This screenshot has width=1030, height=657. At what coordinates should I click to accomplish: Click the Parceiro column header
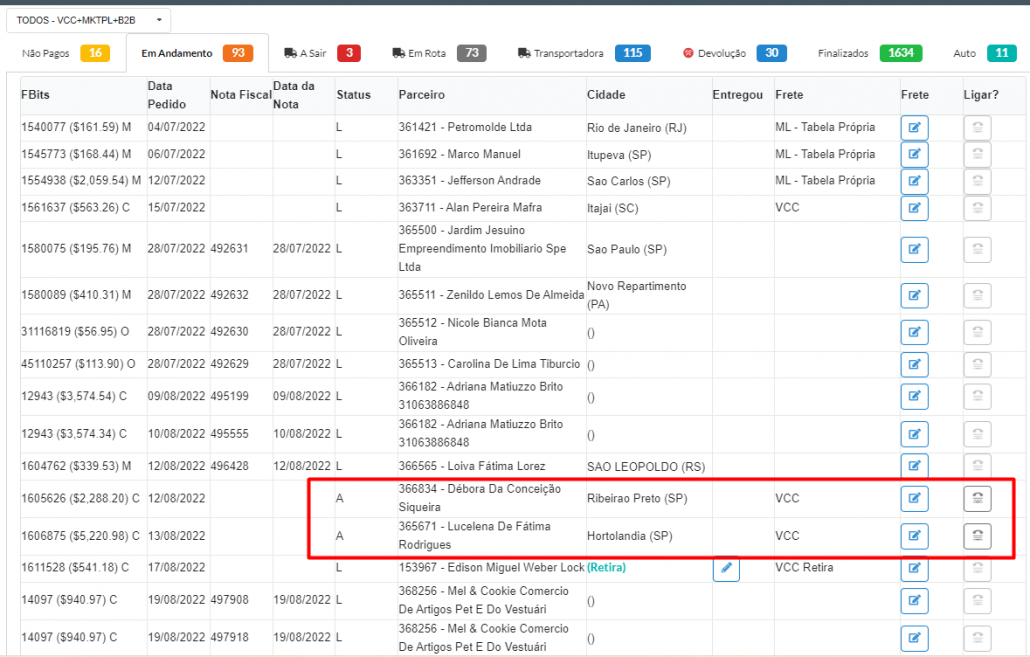421,95
